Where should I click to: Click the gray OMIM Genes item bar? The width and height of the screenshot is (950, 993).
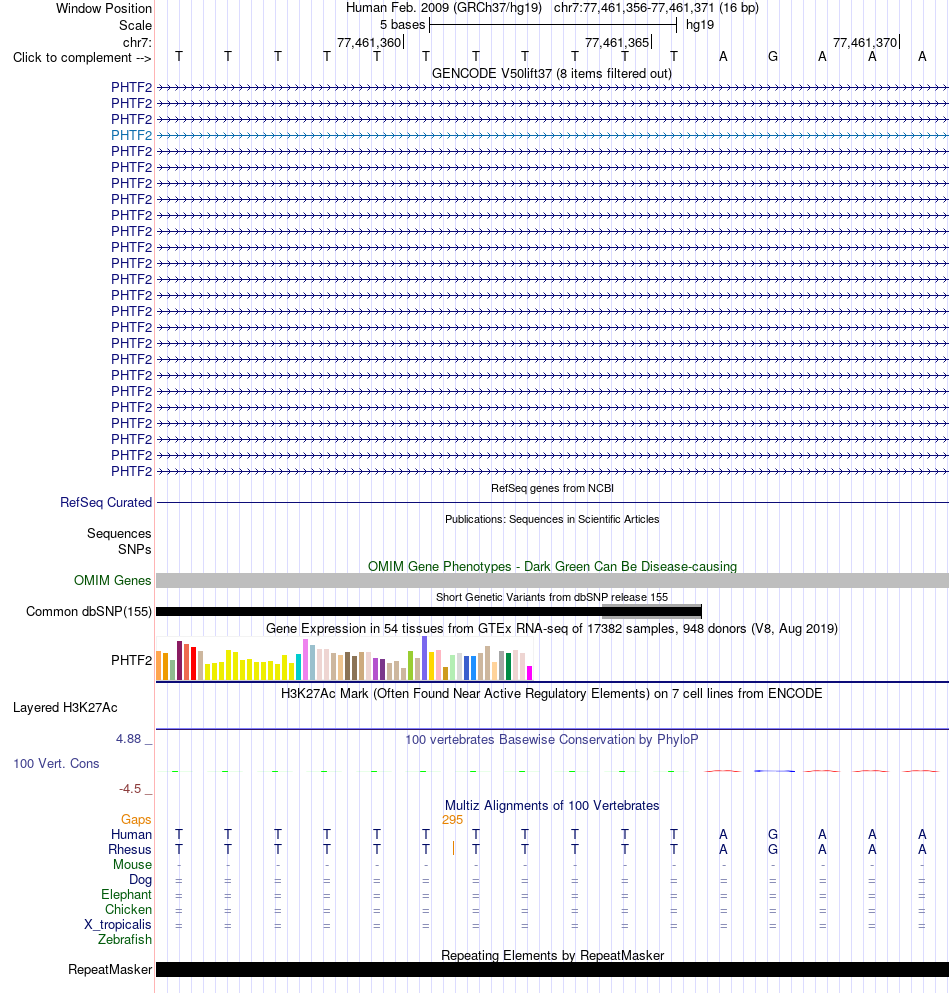(x=552, y=580)
